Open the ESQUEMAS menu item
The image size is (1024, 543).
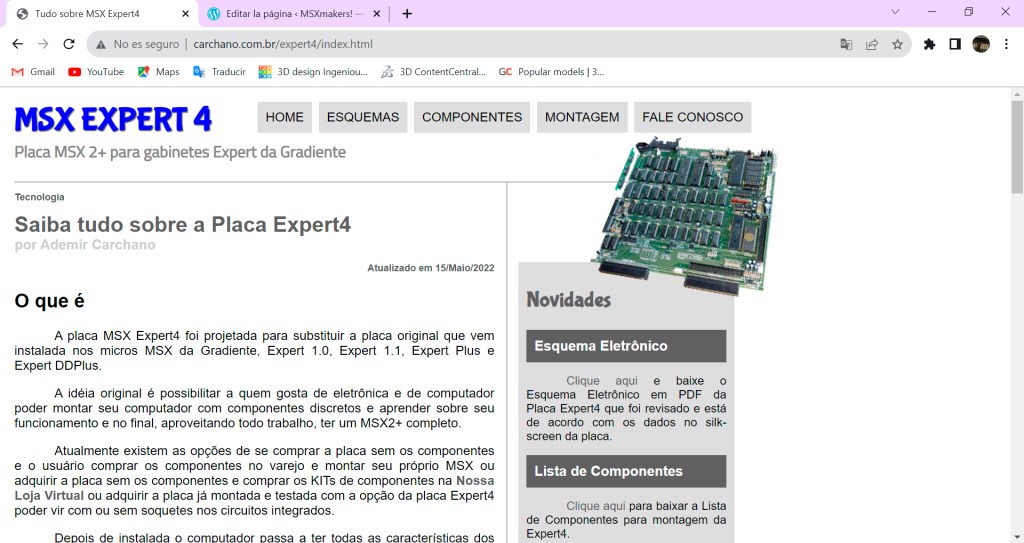[x=363, y=117]
